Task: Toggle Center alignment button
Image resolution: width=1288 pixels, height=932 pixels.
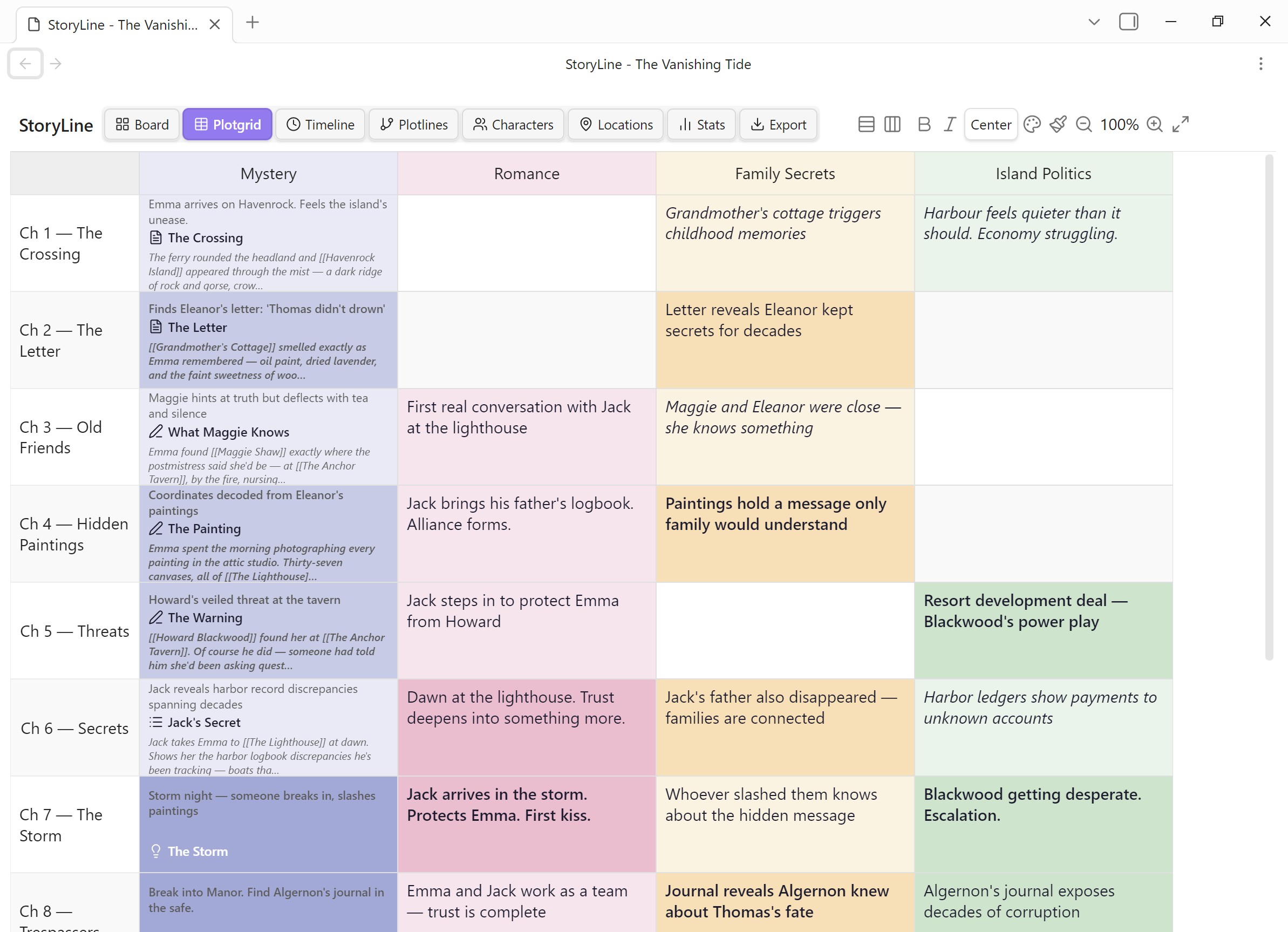Action: point(991,124)
